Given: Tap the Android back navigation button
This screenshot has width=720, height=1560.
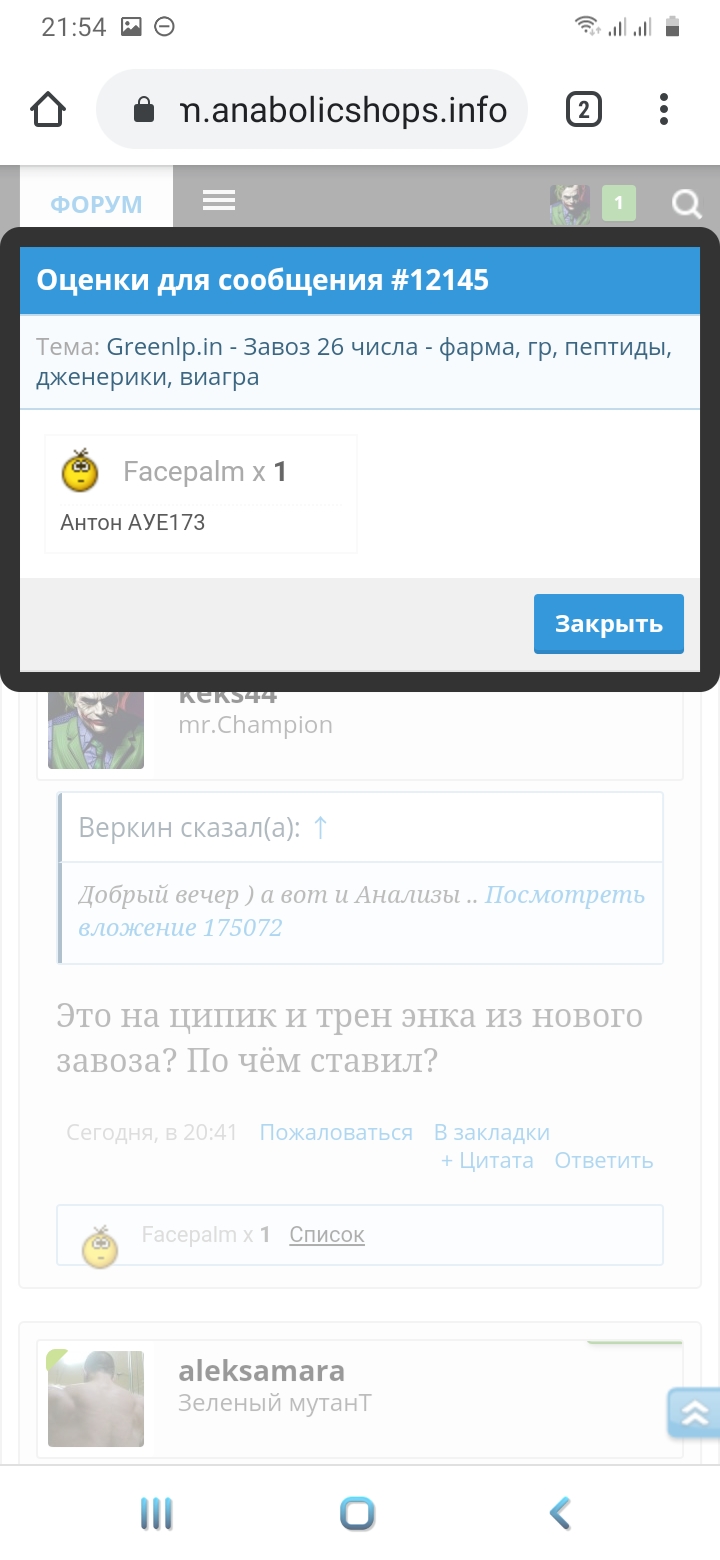Looking at the screenshot, I should (x=560, y=1514).
